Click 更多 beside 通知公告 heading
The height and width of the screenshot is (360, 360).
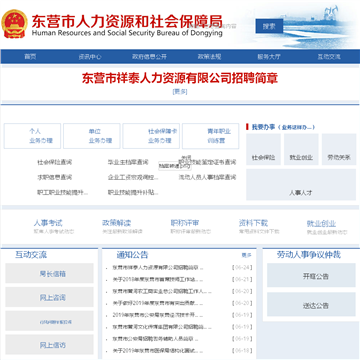coord(247,255)
